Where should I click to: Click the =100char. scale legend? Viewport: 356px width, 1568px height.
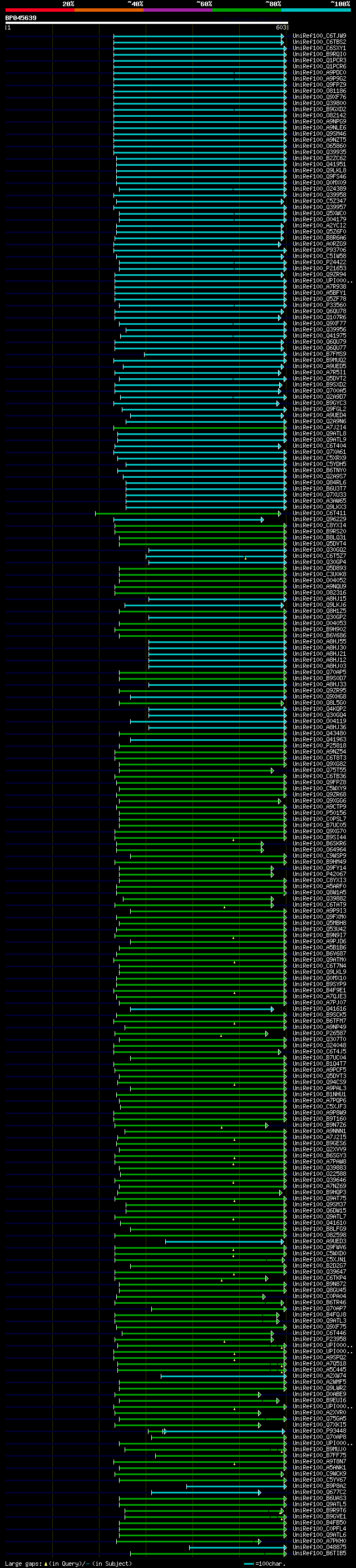click(266, 1563)
